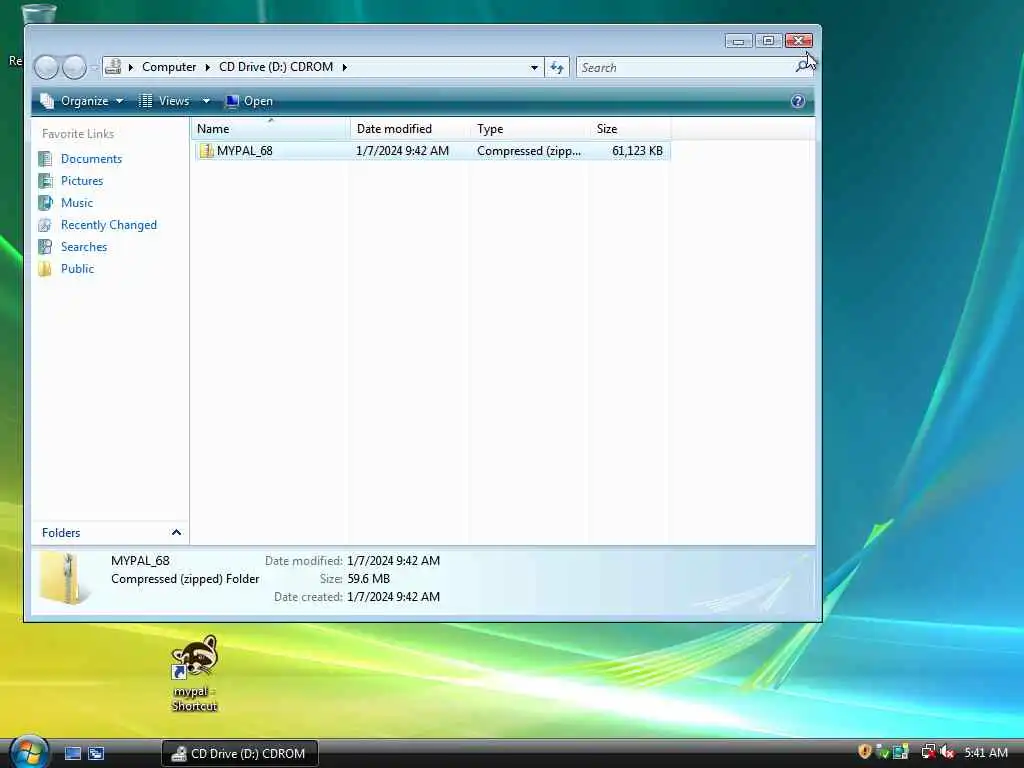
Task: Click the large zip folder preview icon
Action: coord(65,578)
